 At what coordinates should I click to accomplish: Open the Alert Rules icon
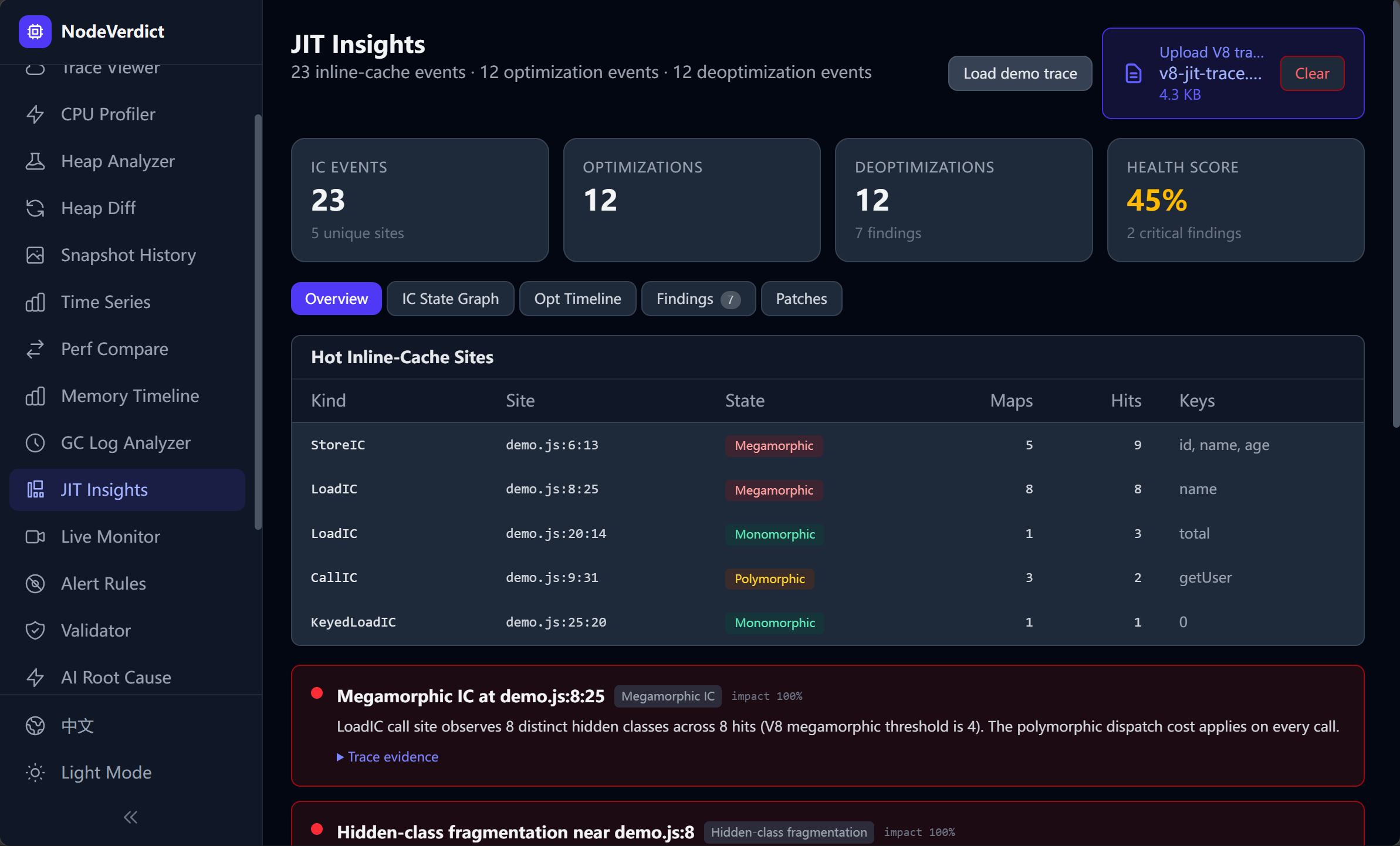coord(35,584)
